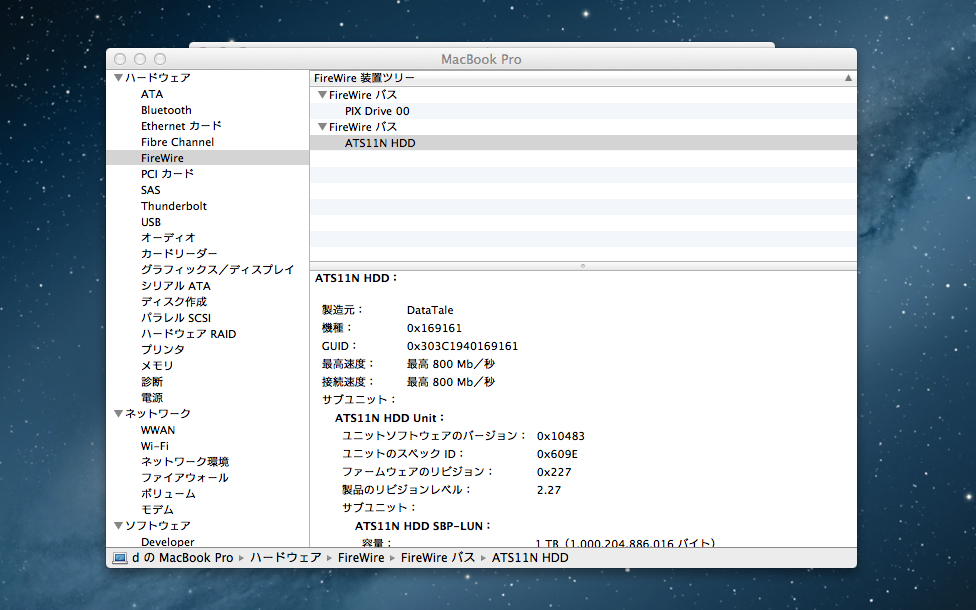
Task: Click the unit software version 0x10483
Action: coord(561,436)
